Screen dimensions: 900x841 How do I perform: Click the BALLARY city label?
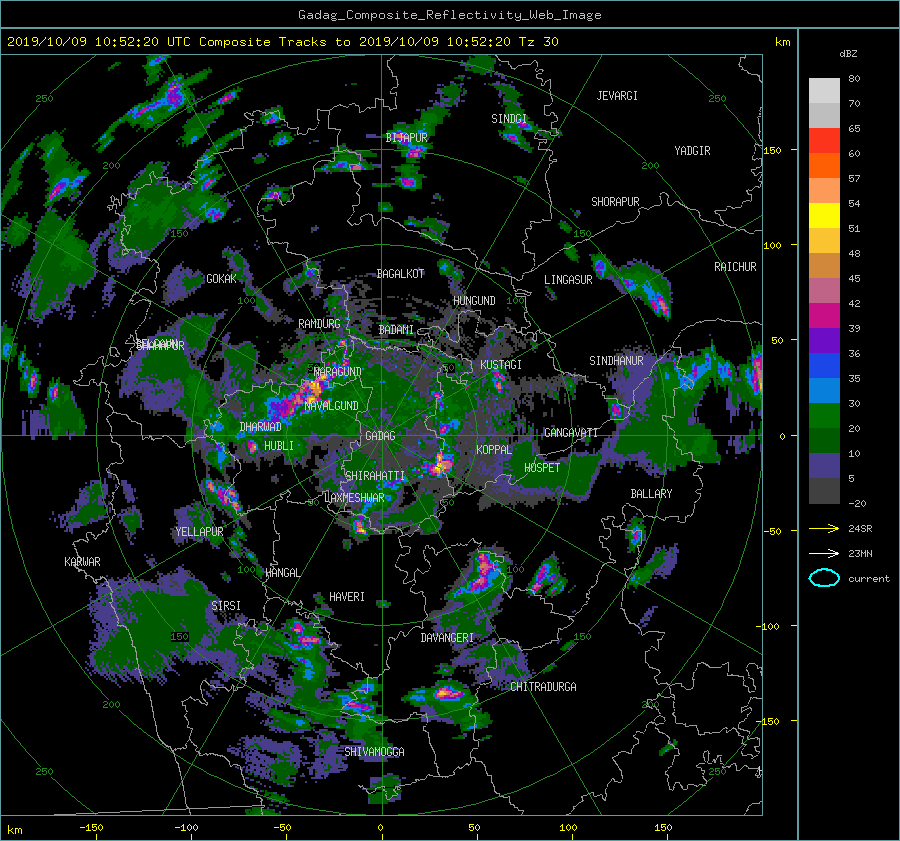pos(651,494)
